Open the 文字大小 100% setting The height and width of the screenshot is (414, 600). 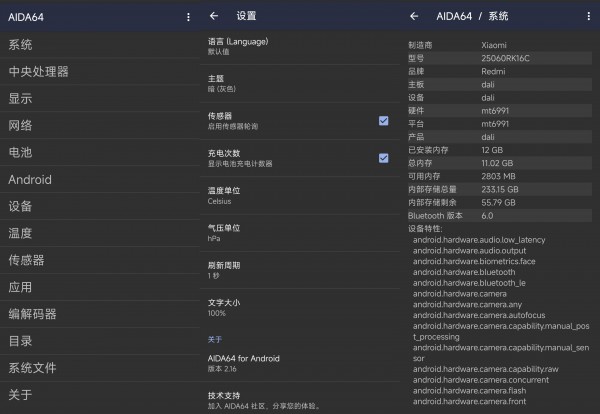[x=300, y=308]
